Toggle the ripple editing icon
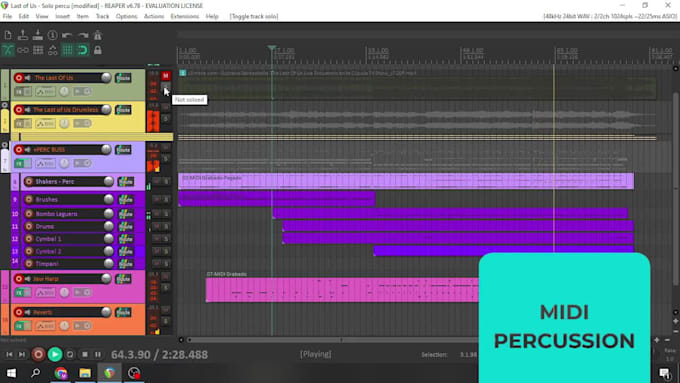680x383 pixels. [38, 50]
